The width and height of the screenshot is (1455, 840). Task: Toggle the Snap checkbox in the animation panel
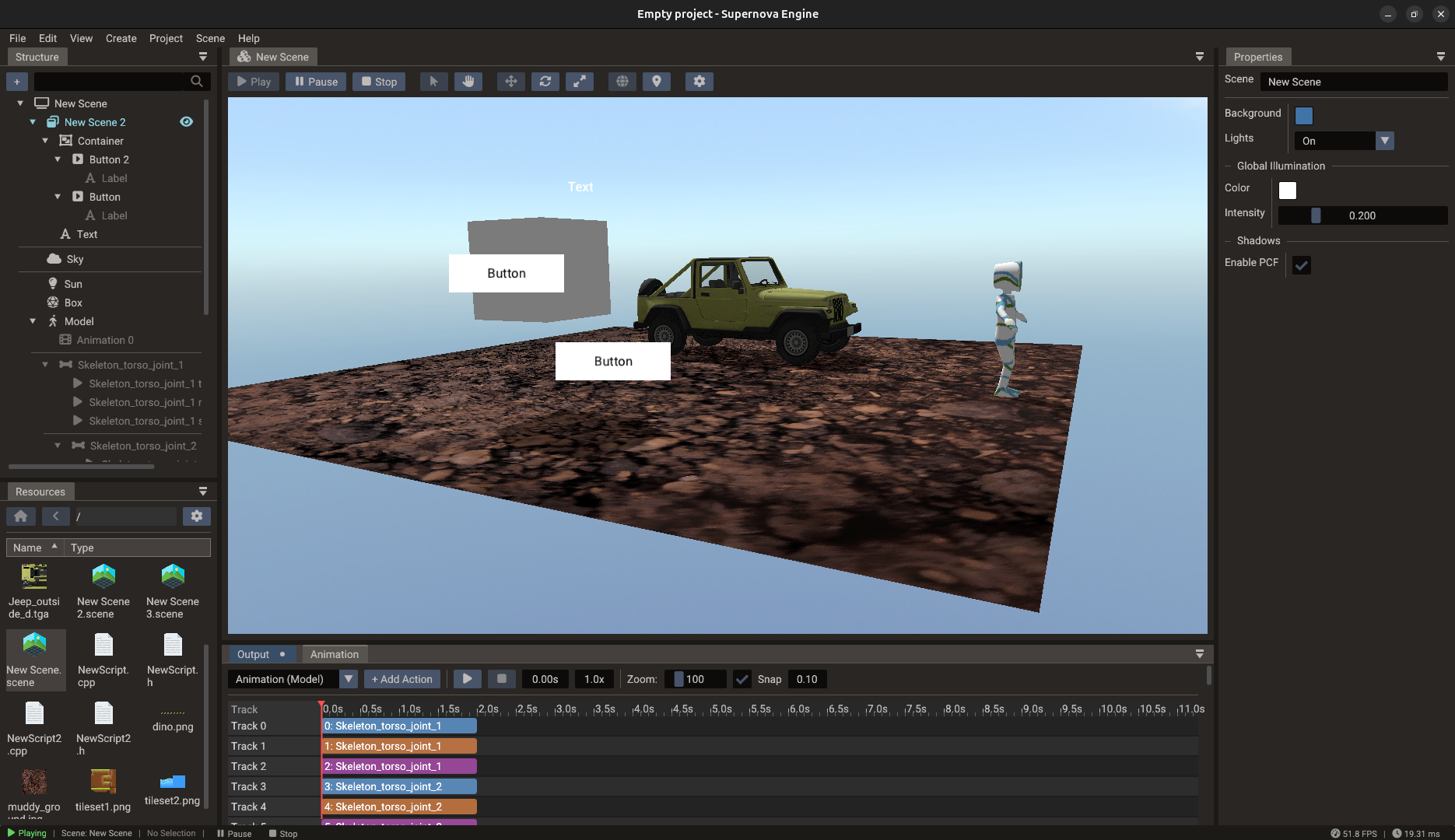coord(742,679)
